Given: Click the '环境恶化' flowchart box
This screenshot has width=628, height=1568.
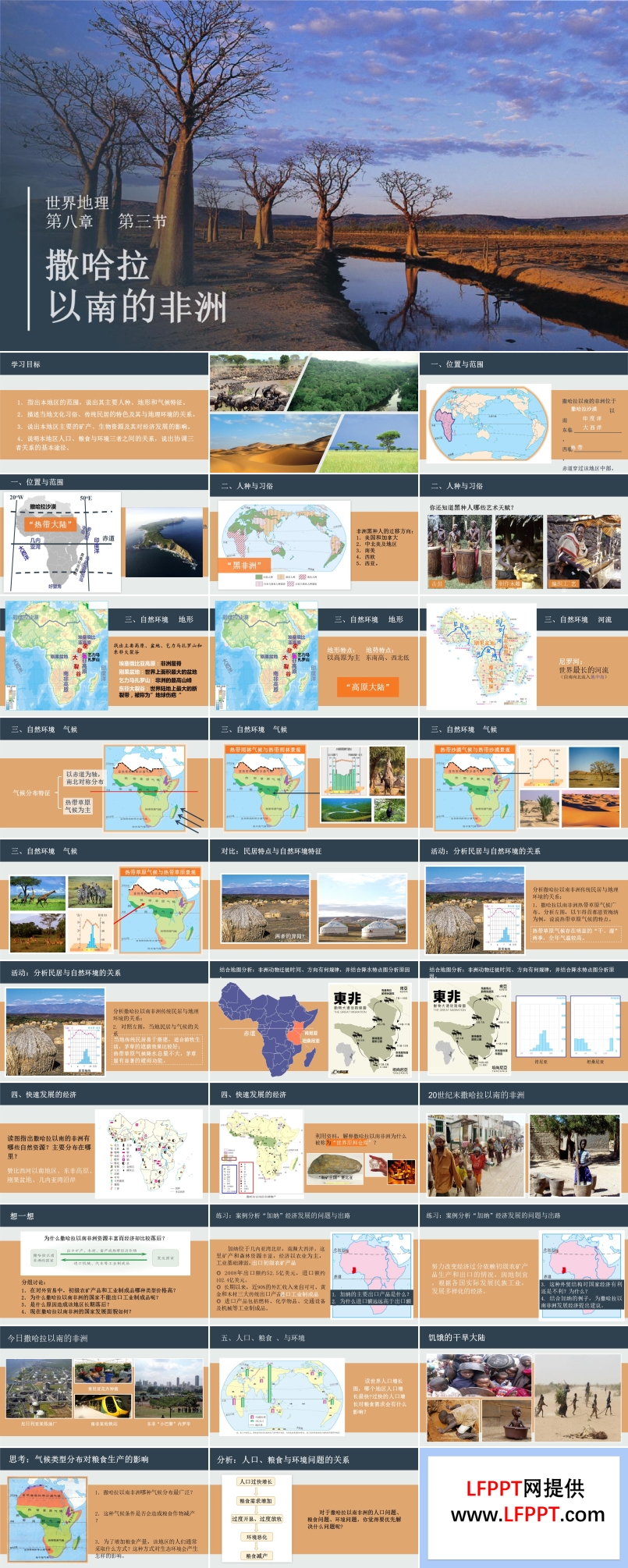Looking at the screenshot, I should coord(256,1537).
